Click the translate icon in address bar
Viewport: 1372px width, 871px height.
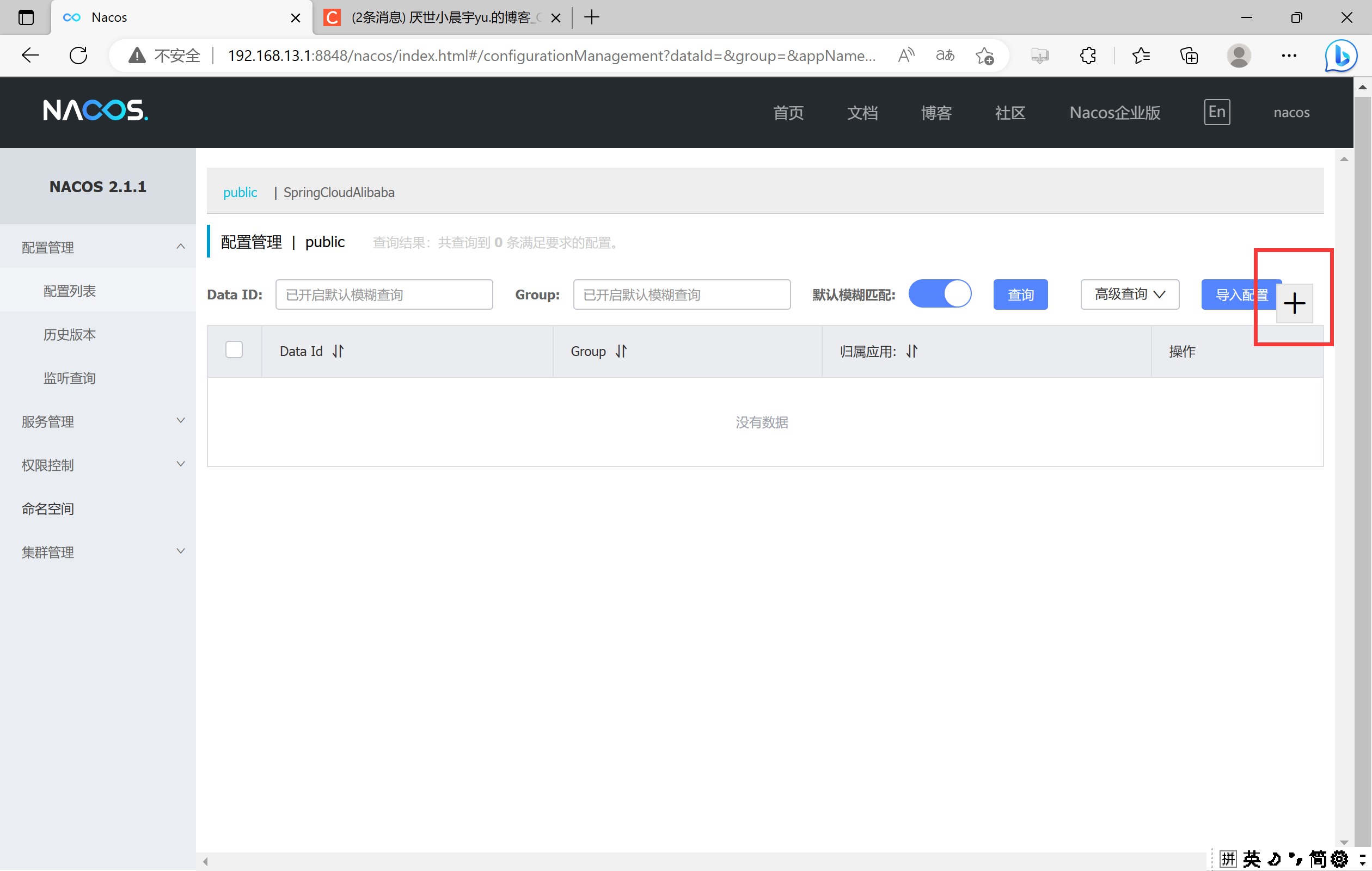point(945,56)
